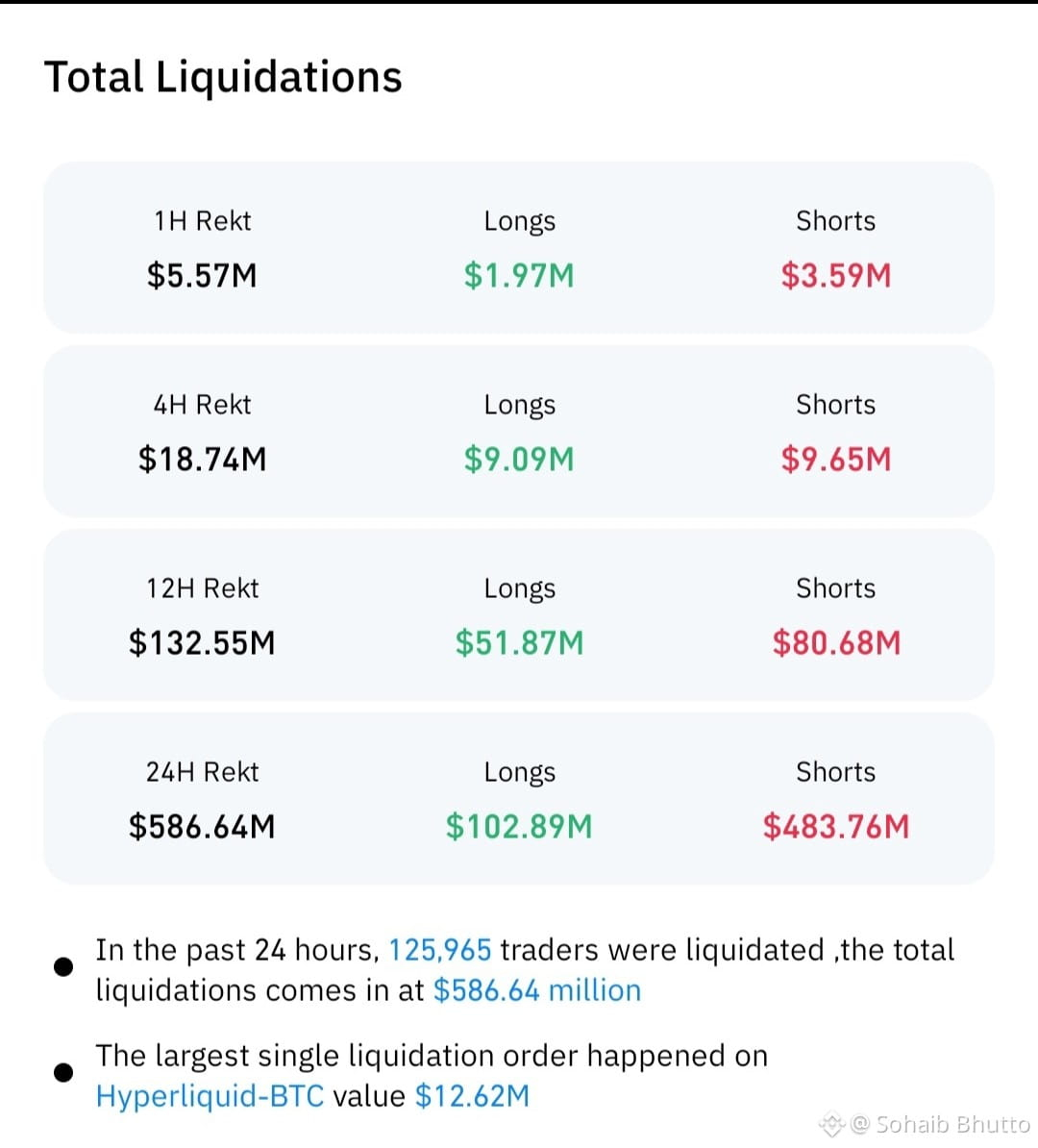
Task: Click the Binance logo watermark icon
Action: tap(832, 1123)
